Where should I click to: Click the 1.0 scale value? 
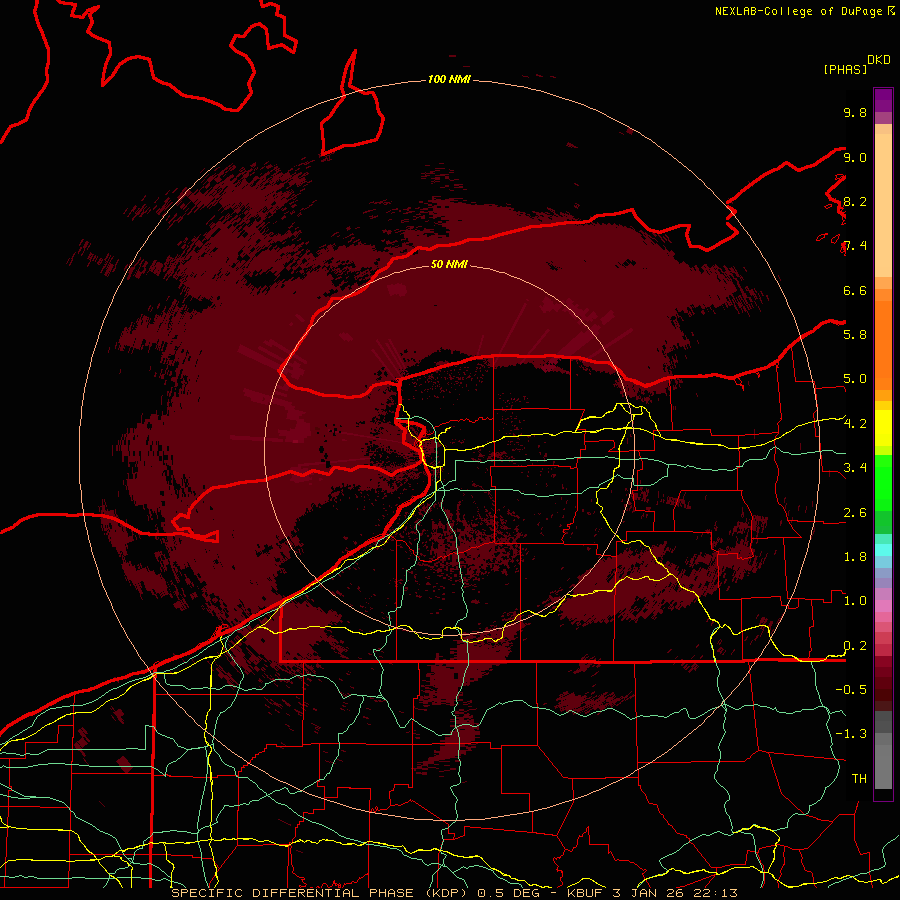coord(855,601)
